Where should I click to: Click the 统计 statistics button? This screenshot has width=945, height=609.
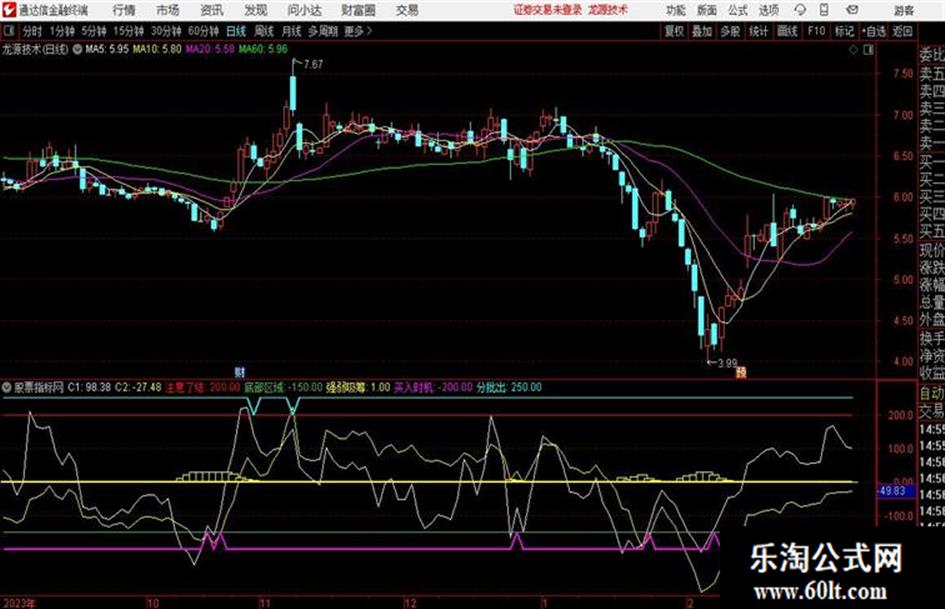coord(758,31)
